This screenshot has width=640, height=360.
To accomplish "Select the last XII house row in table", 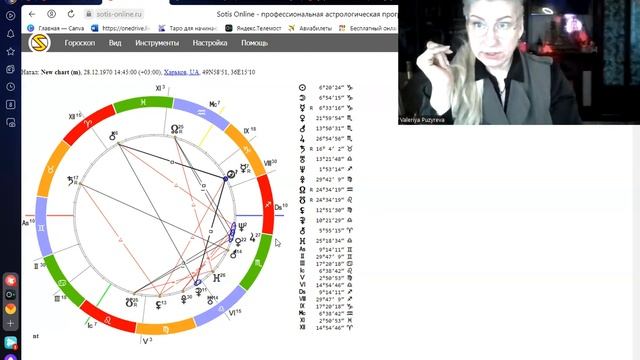I will [x=327, y=327].
